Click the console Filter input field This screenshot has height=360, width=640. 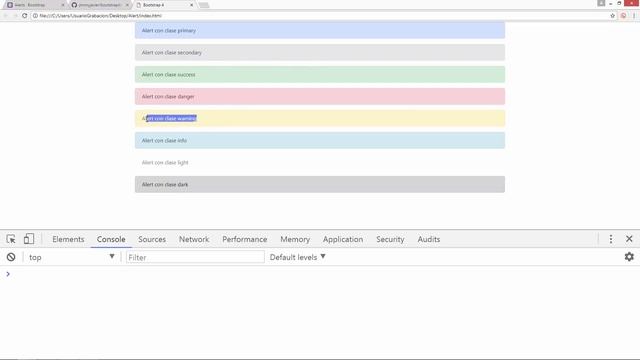pos(195,257)
